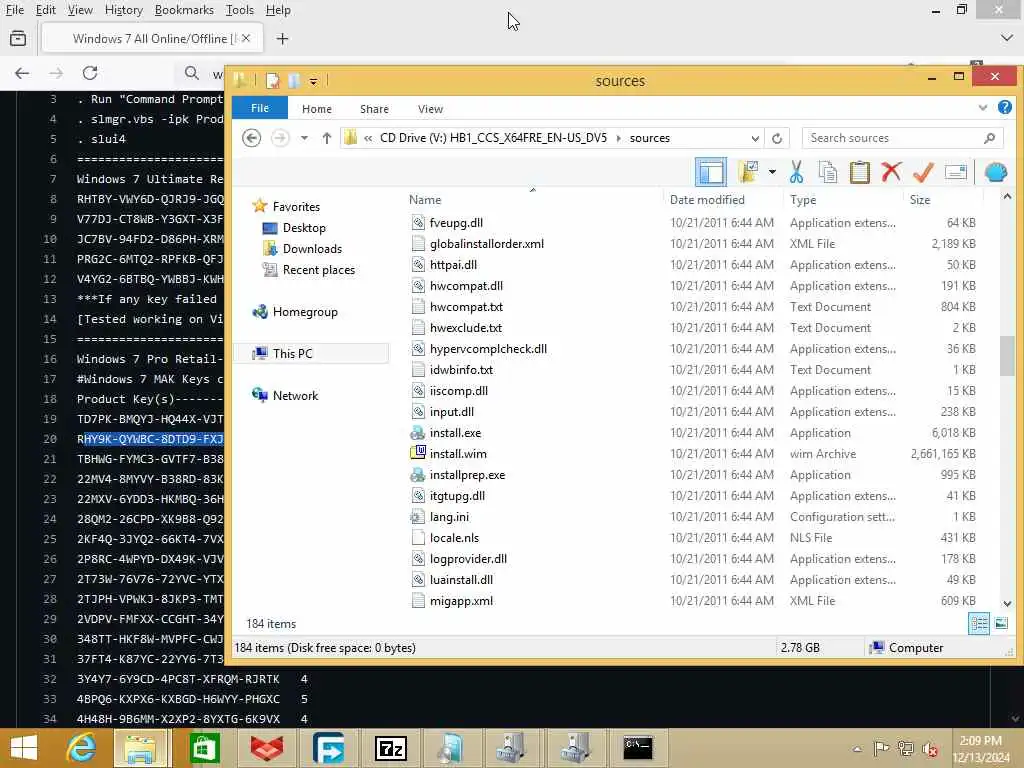Viewport: 1024px width, 768px height.
Task: Open the 7-Zip taskbar icon
Action: (x=391, y=748)
